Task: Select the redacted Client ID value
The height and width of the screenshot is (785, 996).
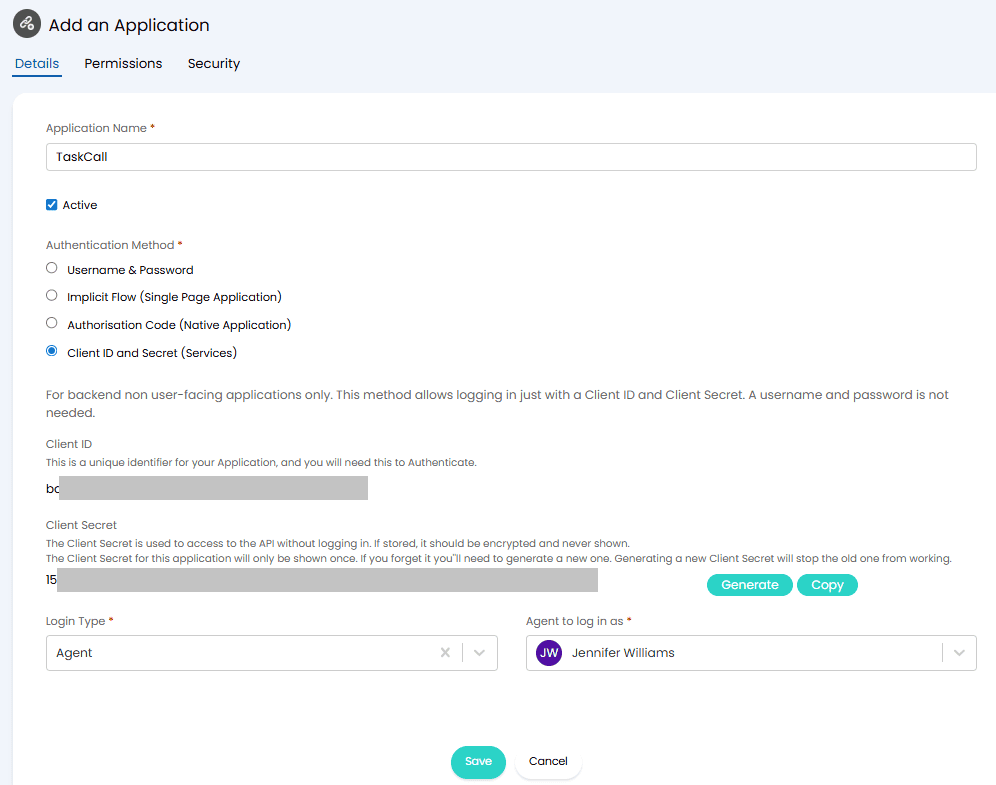Action: point(210,488)
